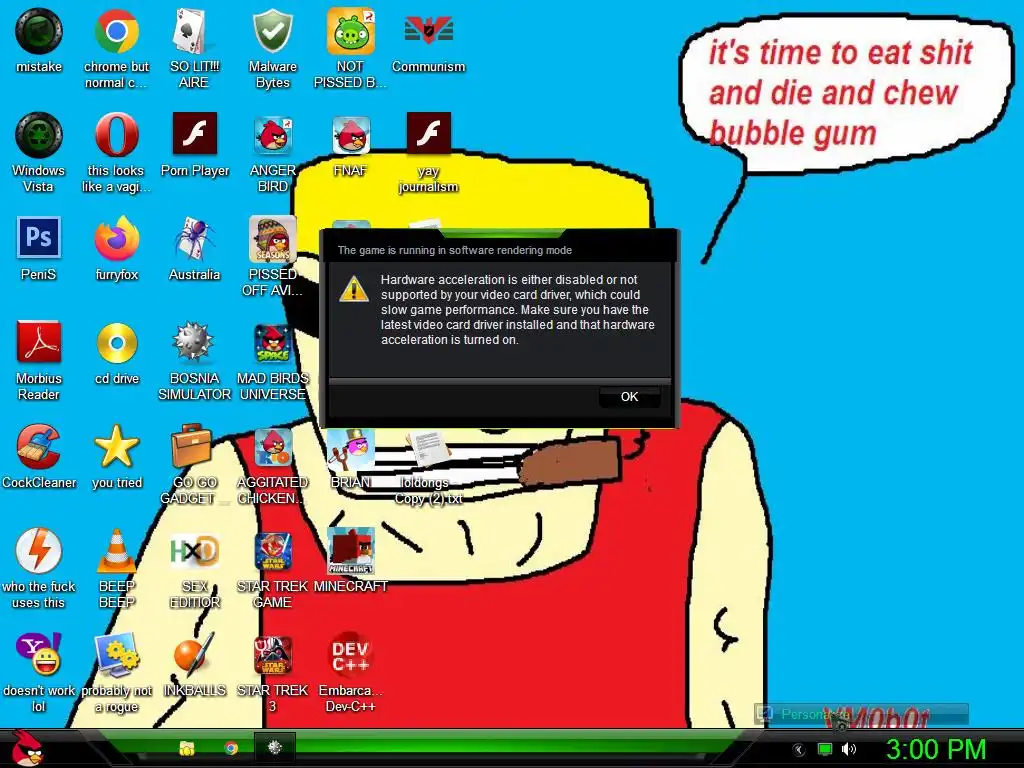Show hidden icons via the tray arrow

click(x=799, y=750)
